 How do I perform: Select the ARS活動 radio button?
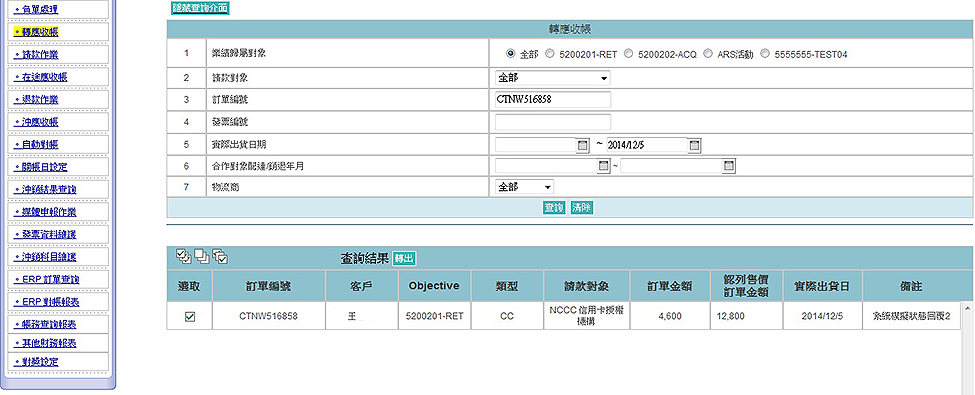tap(708, 53)
